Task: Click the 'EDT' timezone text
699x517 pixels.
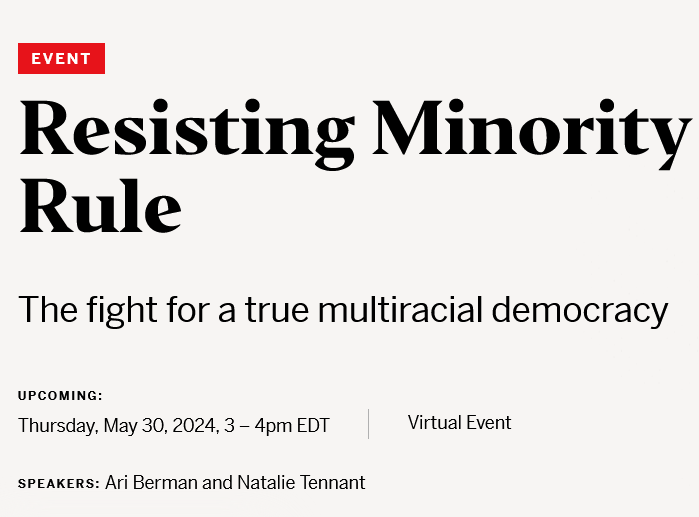Action: point(313,425)
